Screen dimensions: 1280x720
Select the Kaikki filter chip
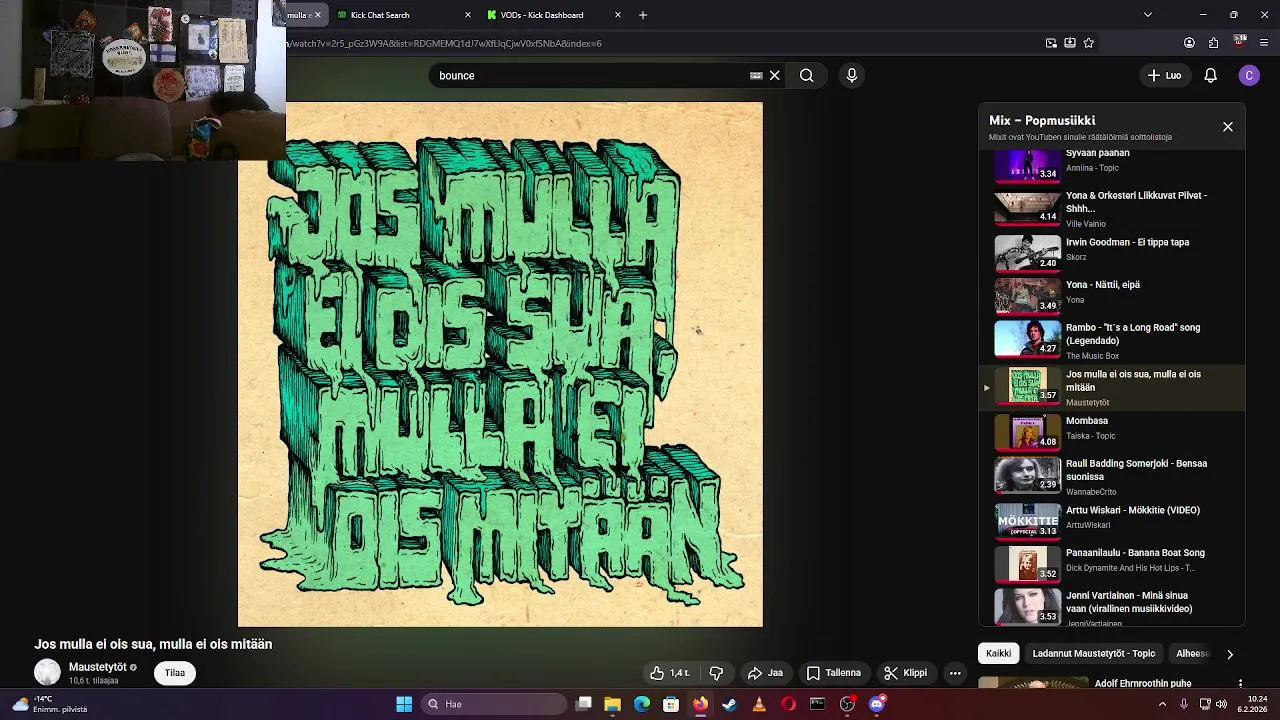998,654
